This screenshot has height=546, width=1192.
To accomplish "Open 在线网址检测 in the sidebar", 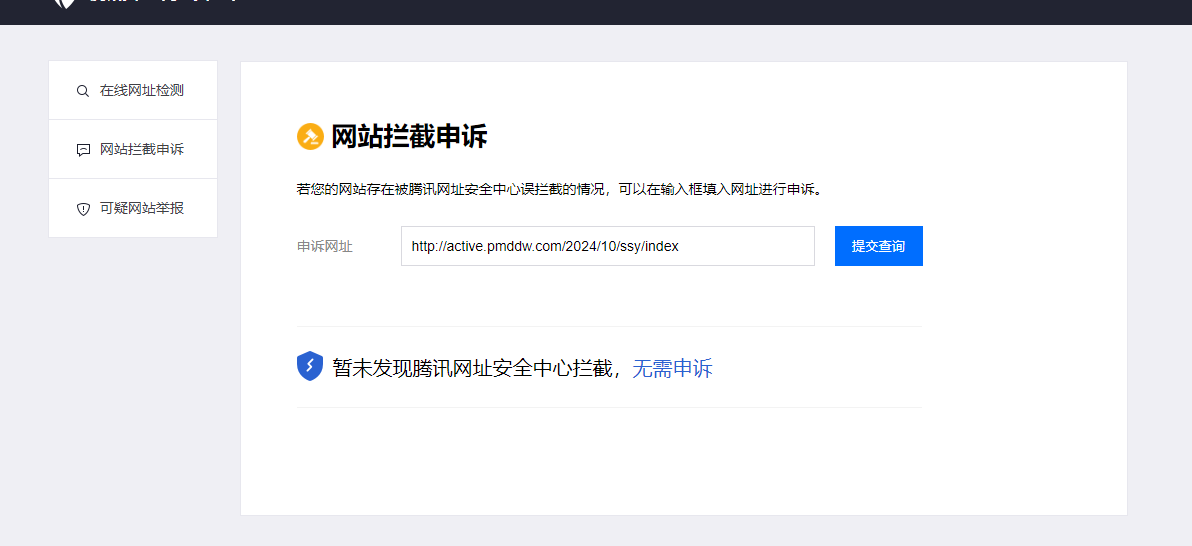I will pyautogui.click(x=133, y=90).
